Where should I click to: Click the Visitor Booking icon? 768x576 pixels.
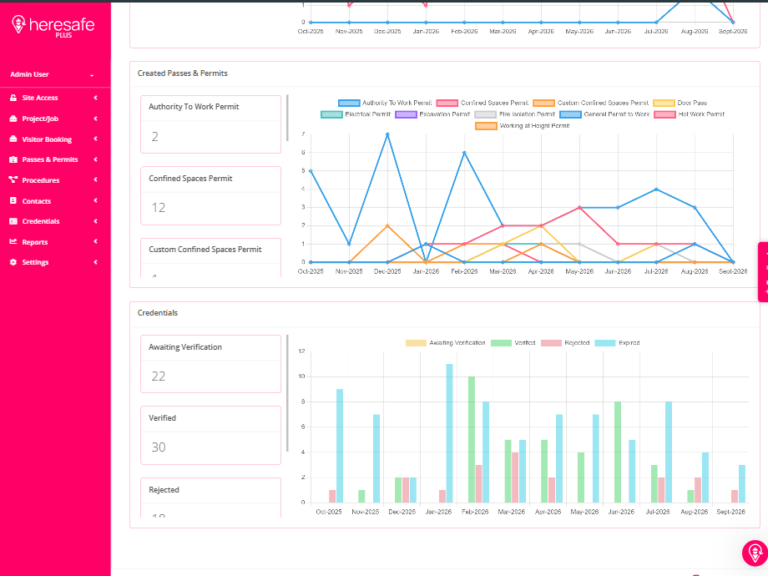[13, 139]
